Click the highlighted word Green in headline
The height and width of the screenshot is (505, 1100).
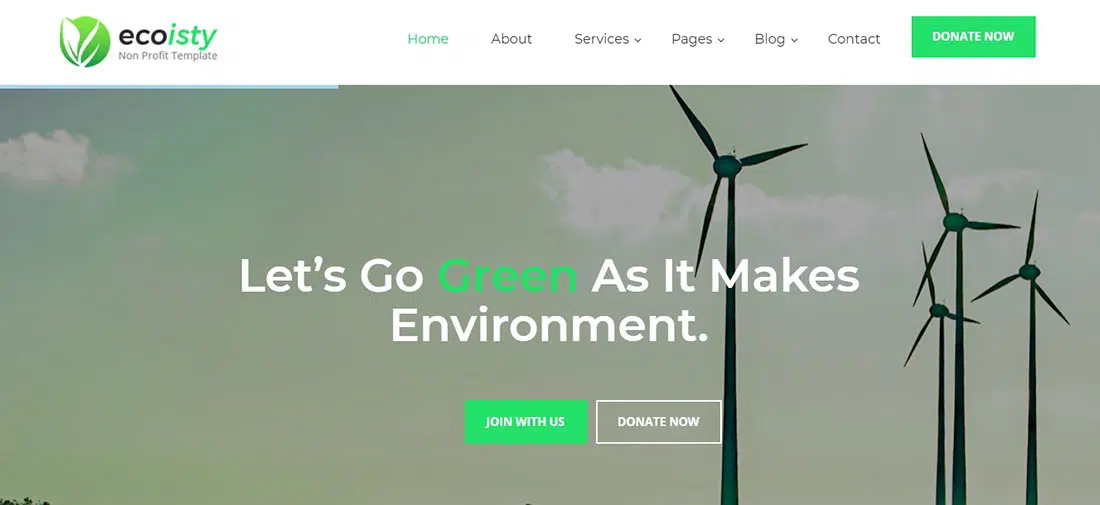point(507,276)
